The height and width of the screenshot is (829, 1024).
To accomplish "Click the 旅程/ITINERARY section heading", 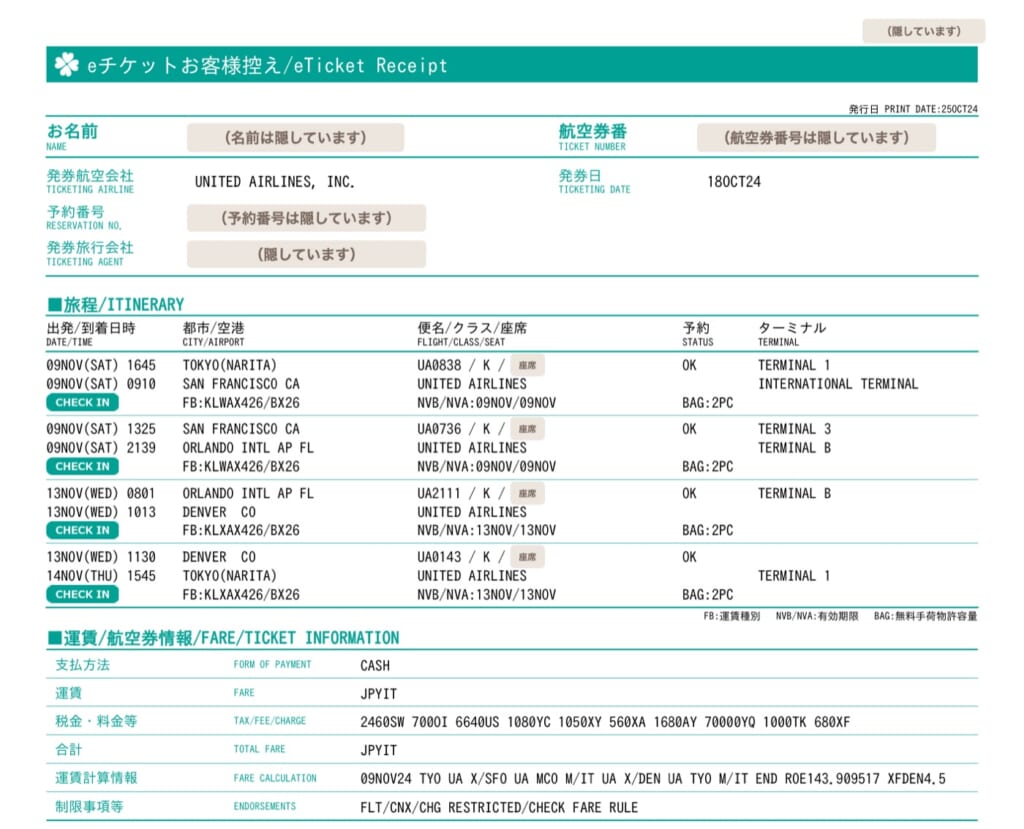I will tap(116, 304).
